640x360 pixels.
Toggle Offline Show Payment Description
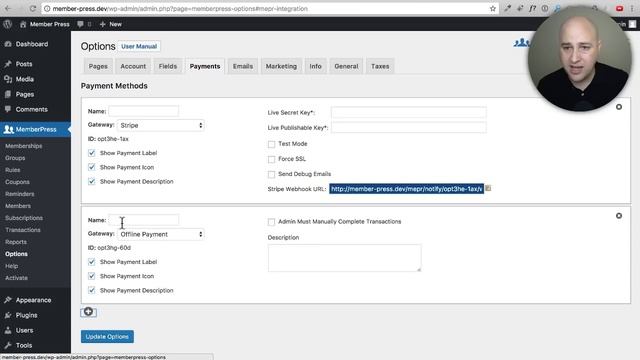[91, 291]
